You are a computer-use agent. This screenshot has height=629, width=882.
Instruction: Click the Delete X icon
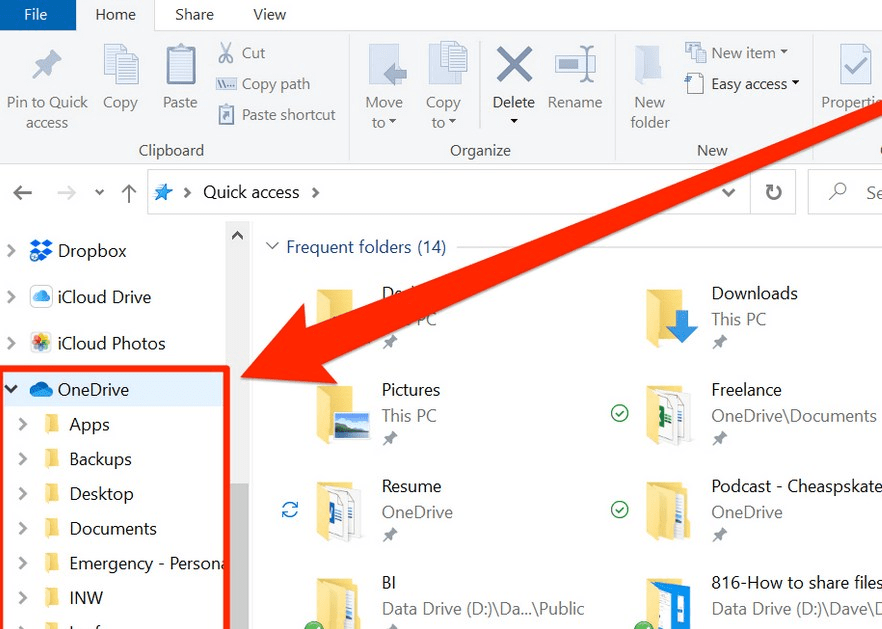[514, 65]
